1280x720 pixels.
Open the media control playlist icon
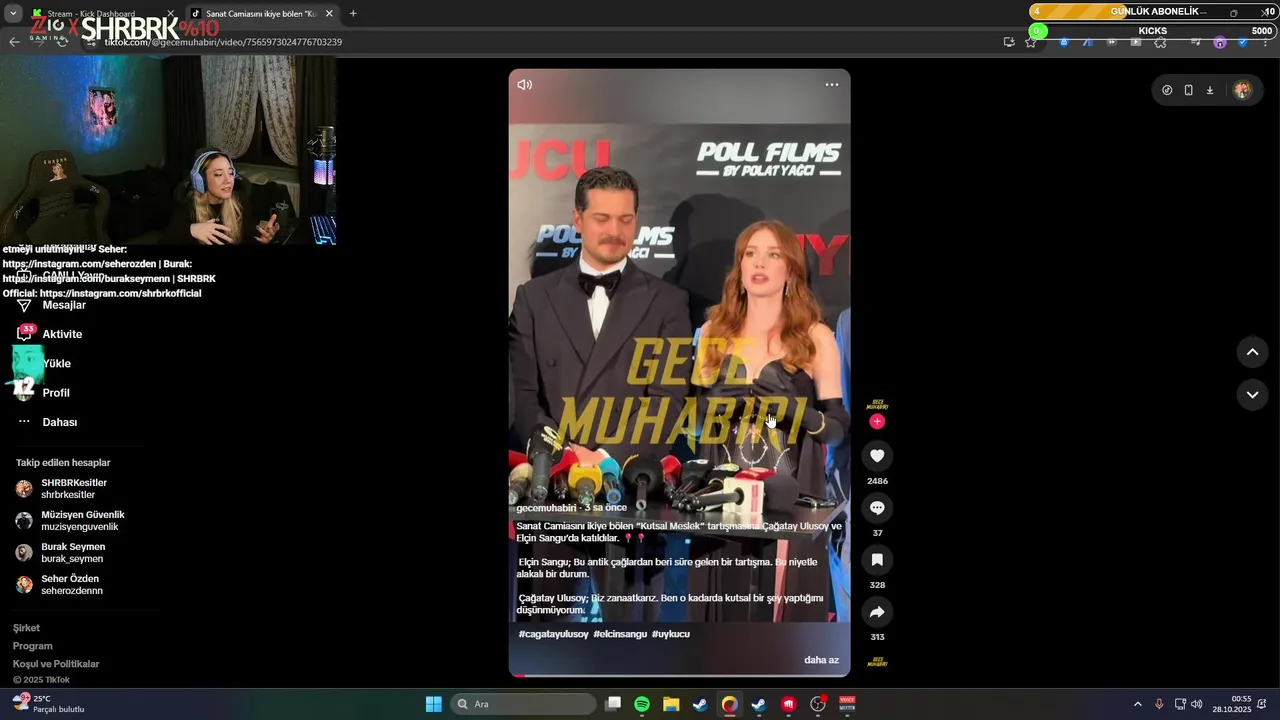coord(1195,42)
